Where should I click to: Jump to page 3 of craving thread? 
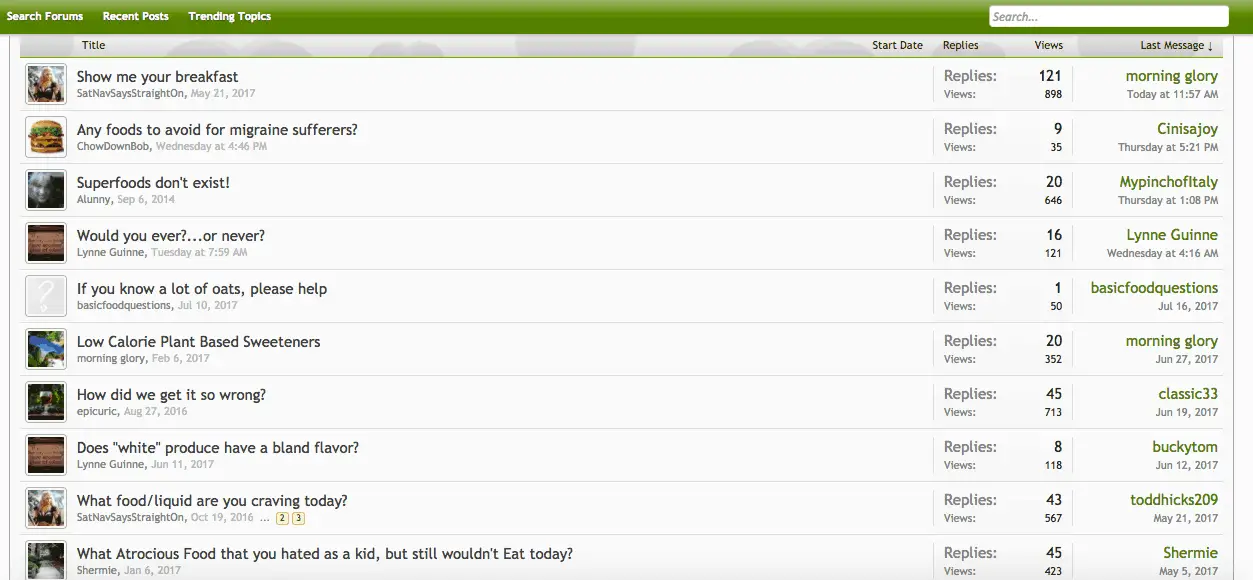298,518
